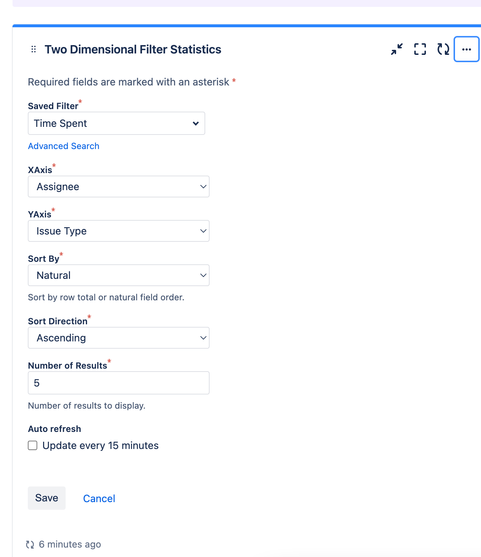Click the 'Number of Results' field label

[67, 366]
